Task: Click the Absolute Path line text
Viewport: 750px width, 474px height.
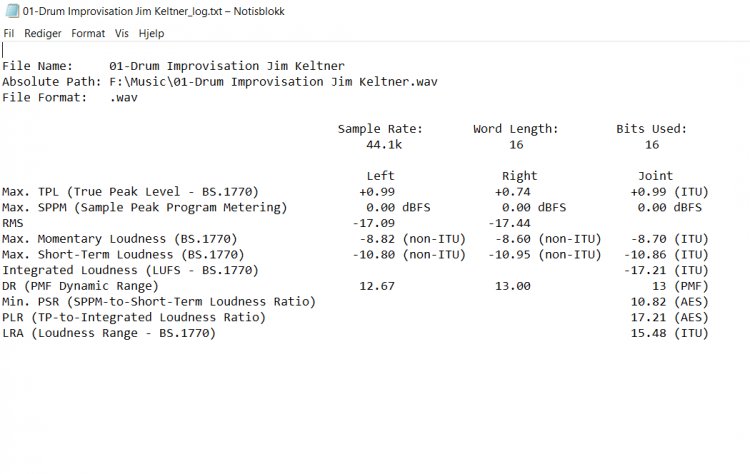Action: coord(220,82)
